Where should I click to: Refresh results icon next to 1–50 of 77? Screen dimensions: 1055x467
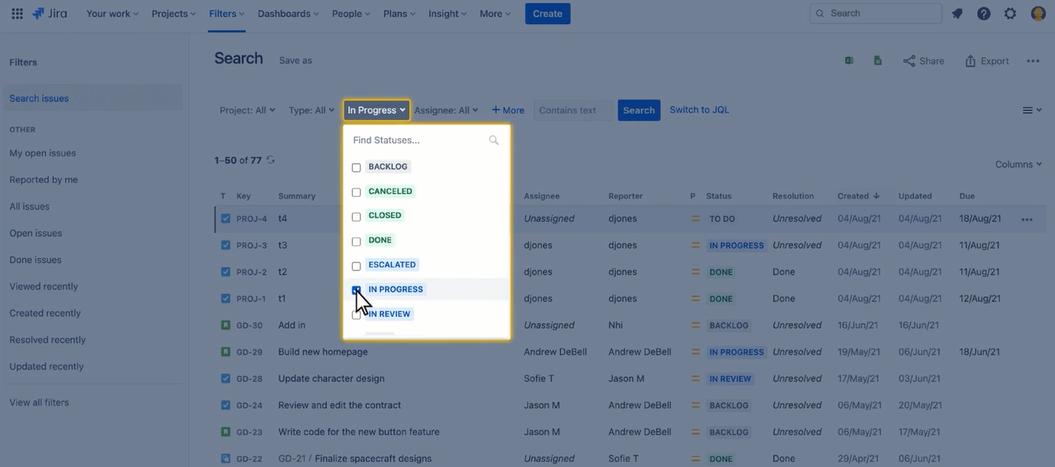click(270, 160)
